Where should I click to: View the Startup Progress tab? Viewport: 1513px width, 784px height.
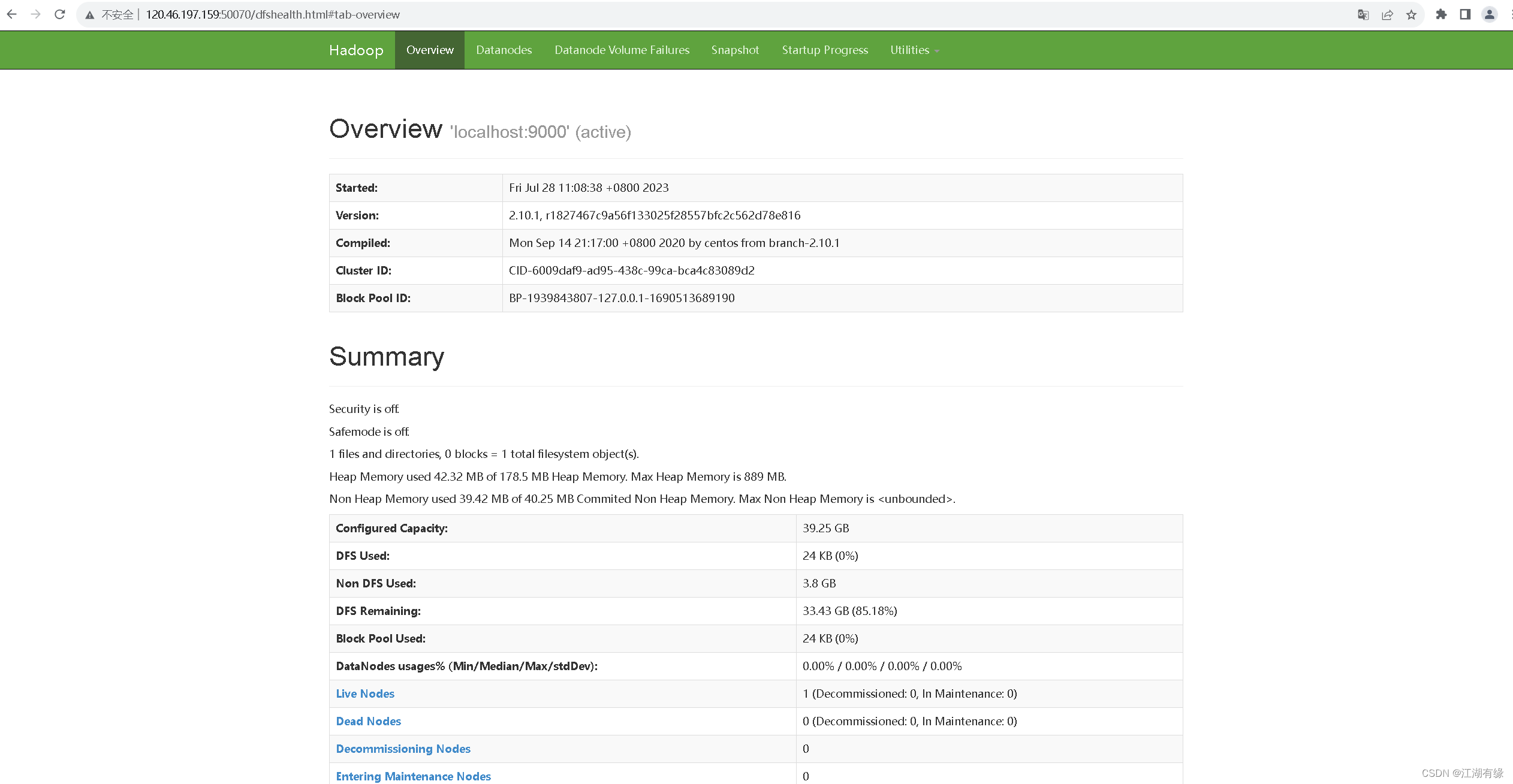click(825, 50)
